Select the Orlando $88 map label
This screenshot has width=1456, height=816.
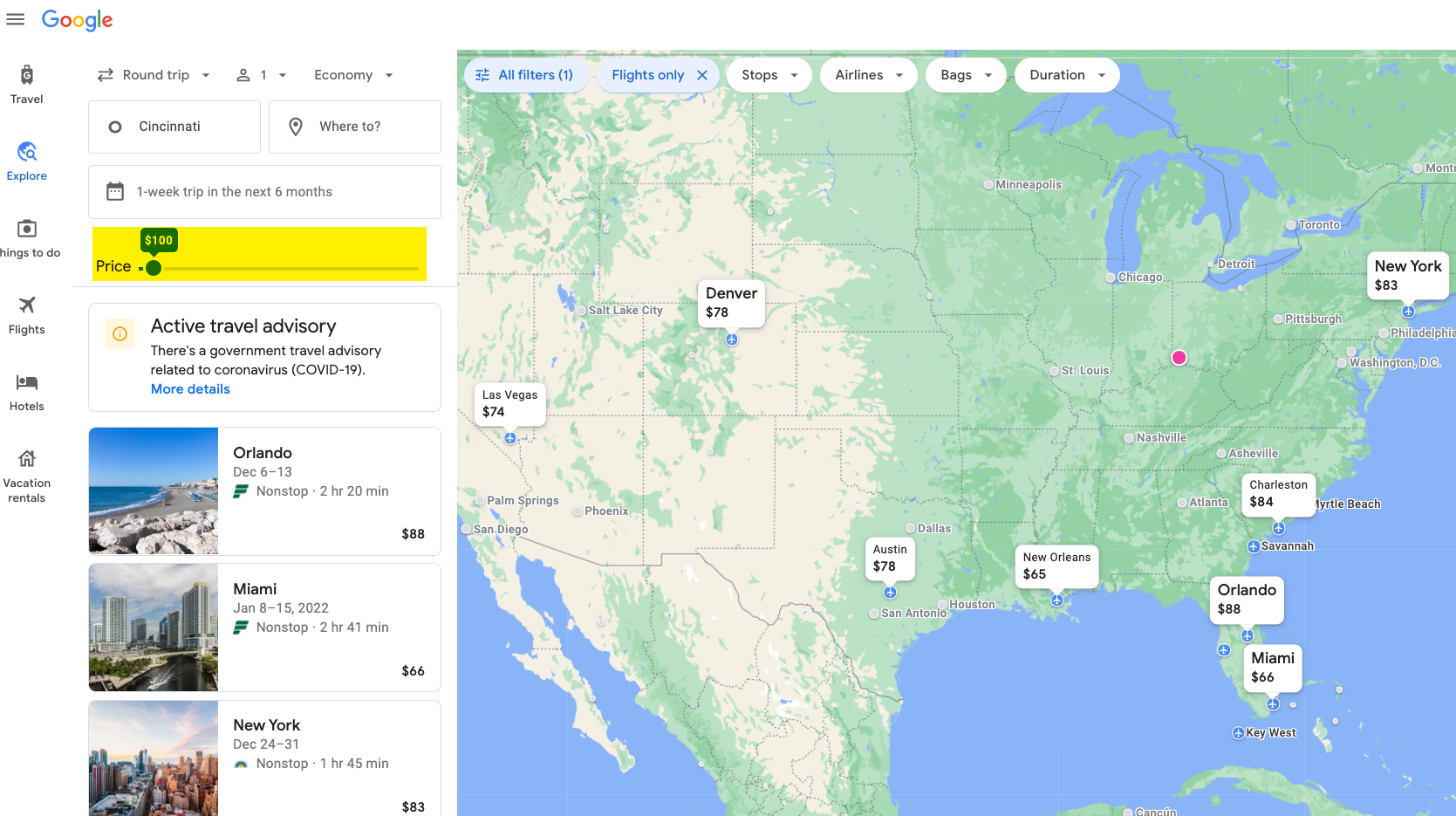(1247, 600)
